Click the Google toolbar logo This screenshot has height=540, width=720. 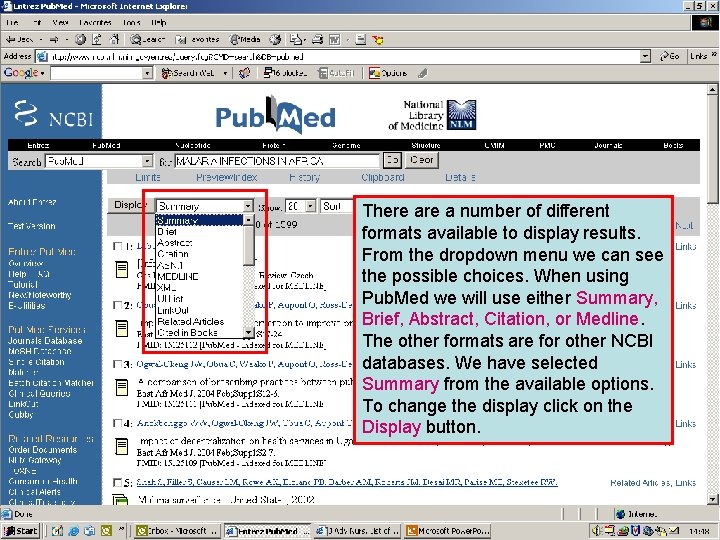click(x=23, y=73)
